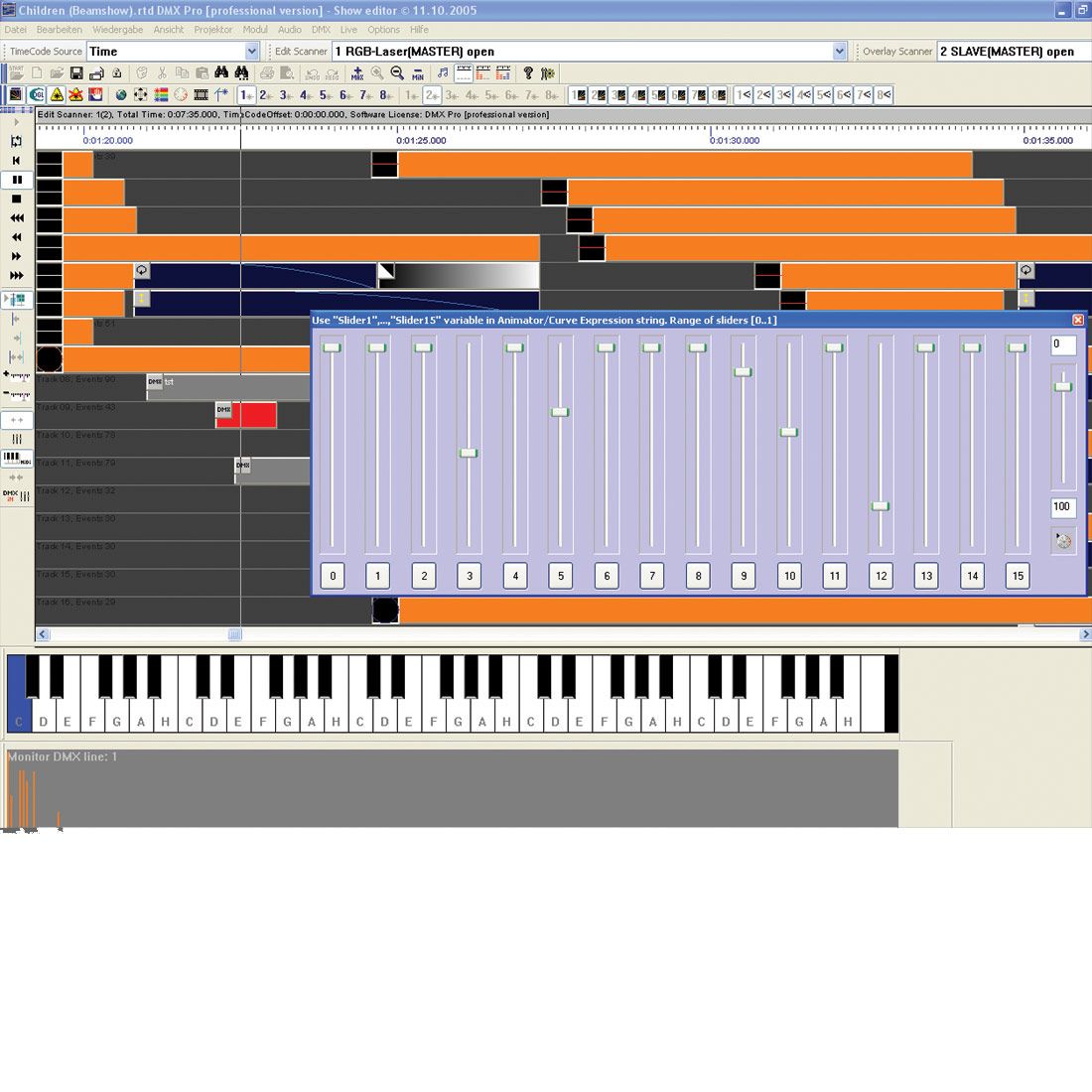Toggle the MIDI keyboard panel button
This screenshot has height=1092, width=1092.
[17, 458]
